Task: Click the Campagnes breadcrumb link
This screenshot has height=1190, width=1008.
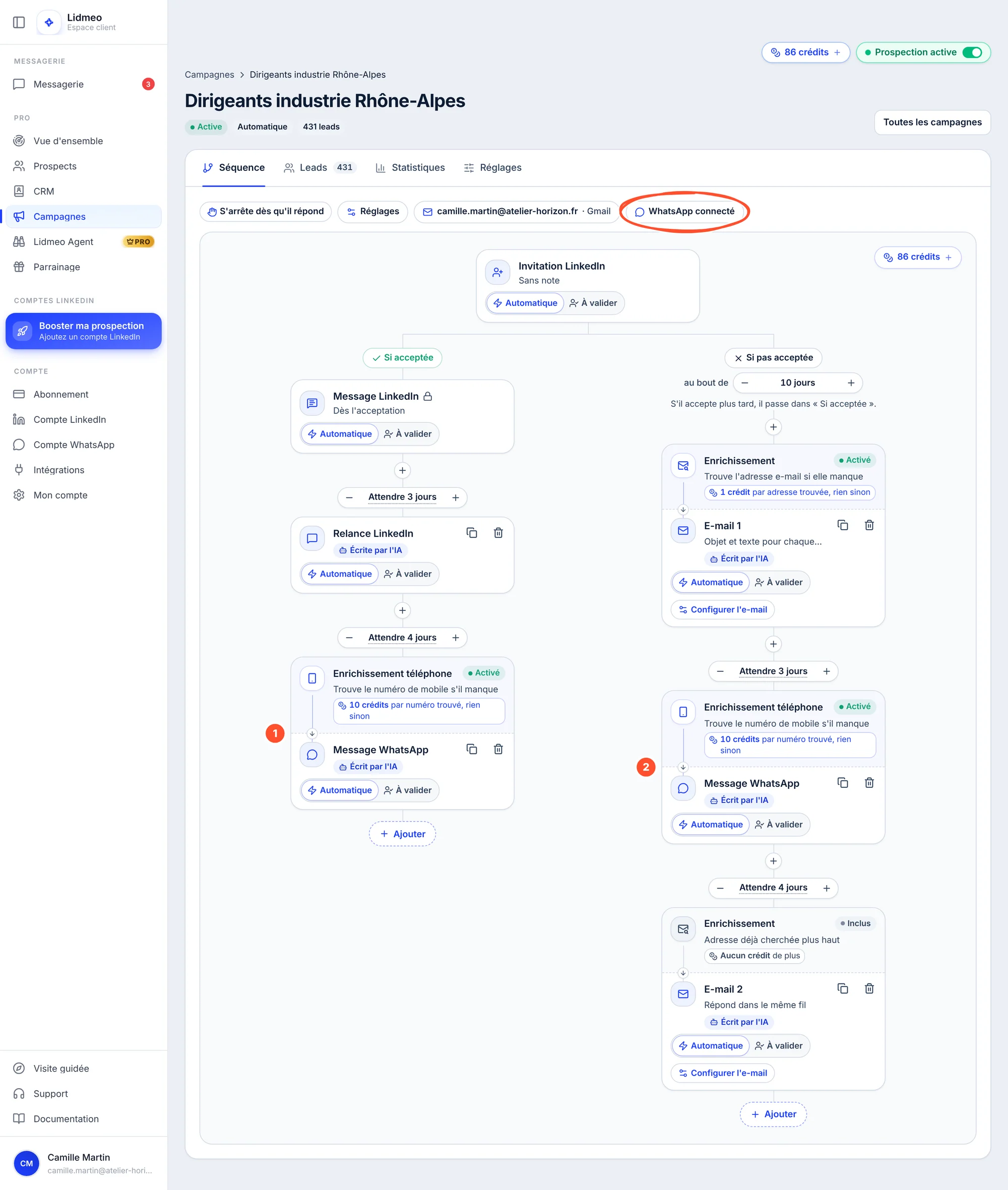Action: pyautogui.click(x=209, y=74)
